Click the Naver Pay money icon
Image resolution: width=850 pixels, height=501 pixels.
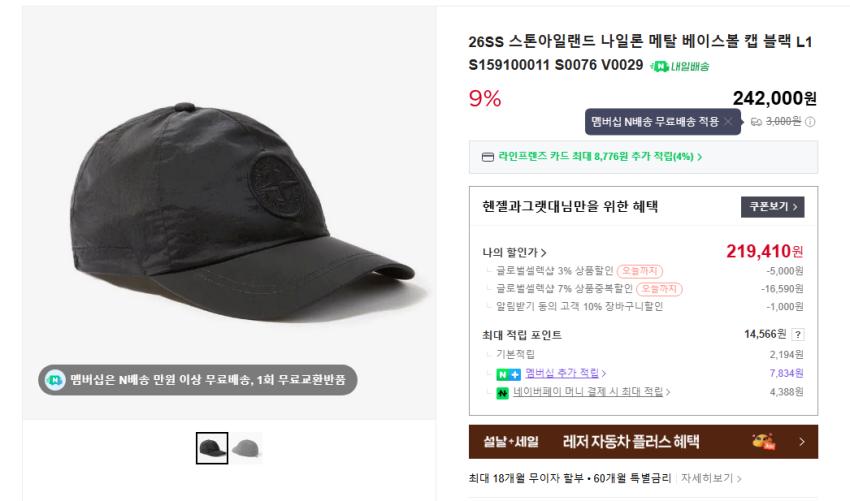(503, 393)
